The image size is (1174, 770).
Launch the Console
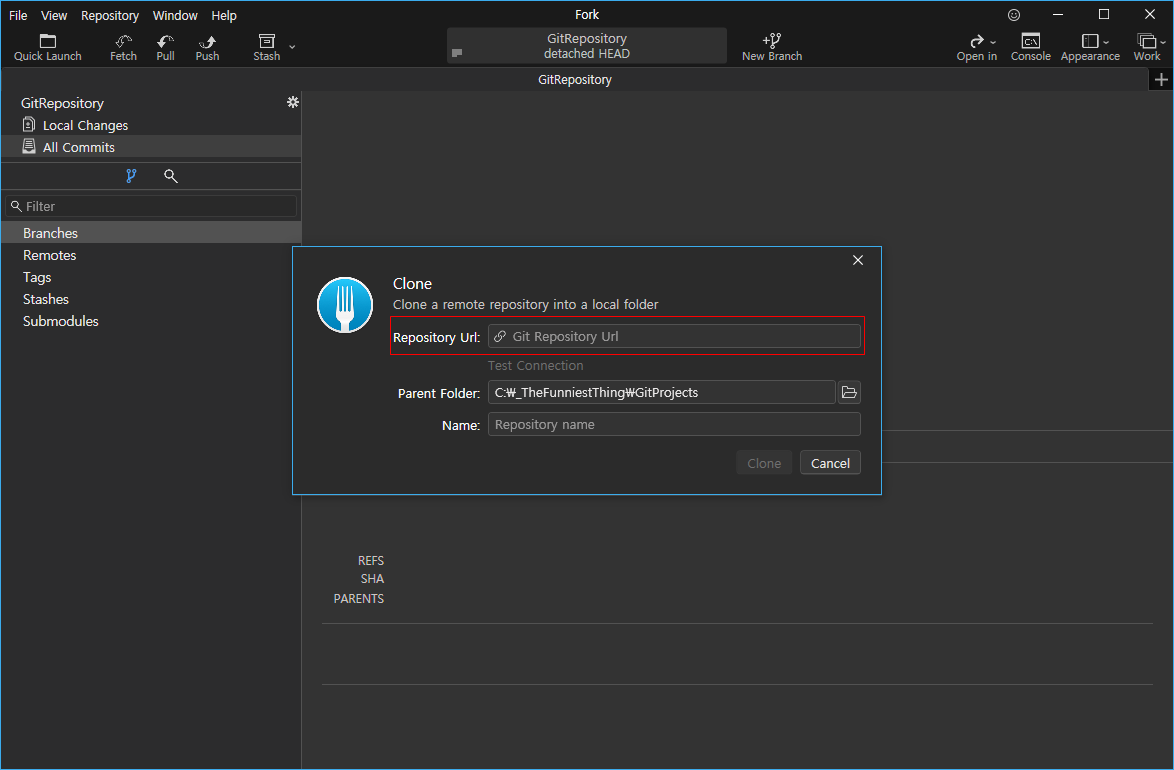[x=1030, y=47]
